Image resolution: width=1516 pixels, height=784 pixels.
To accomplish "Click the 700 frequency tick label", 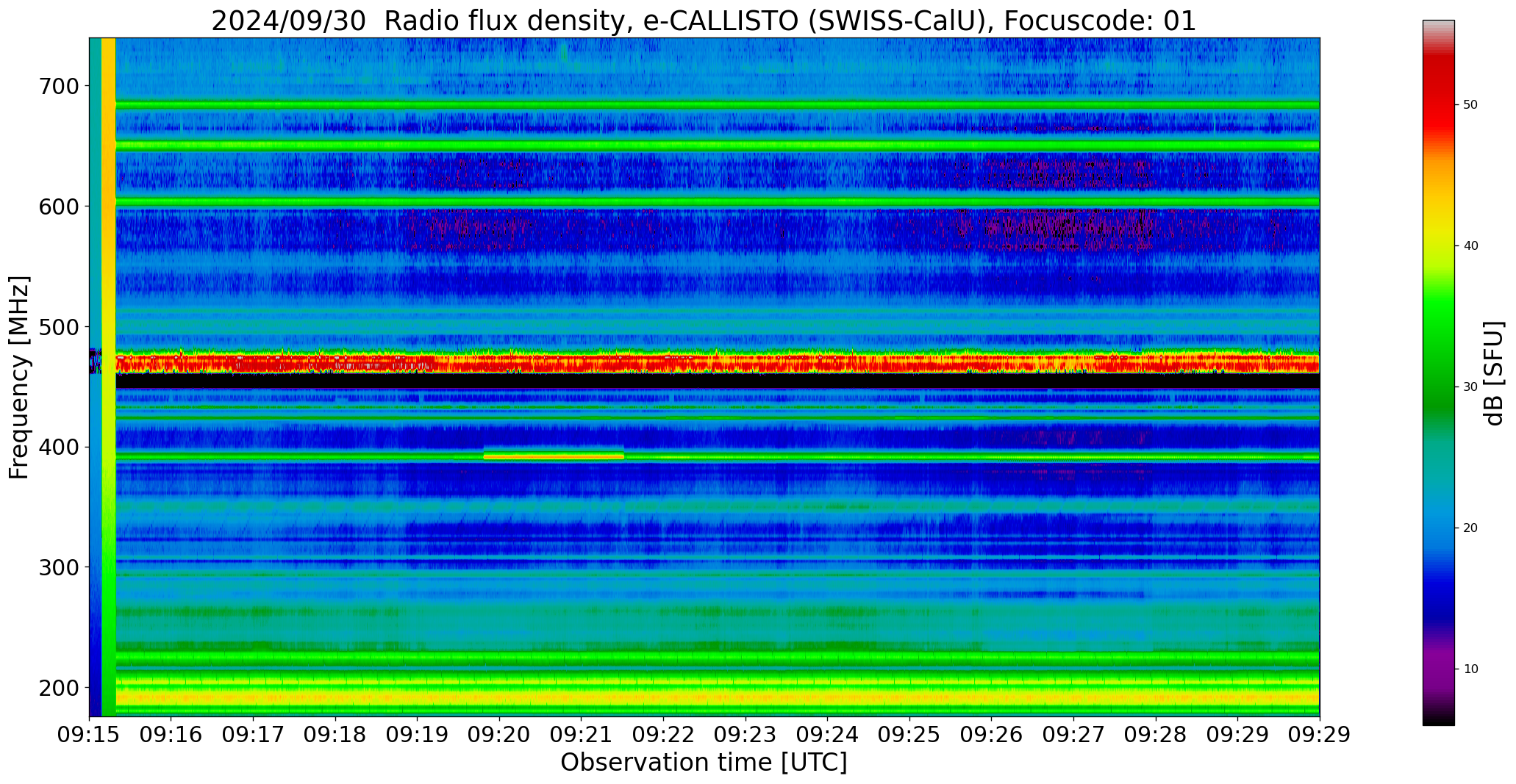I will 58,86.
